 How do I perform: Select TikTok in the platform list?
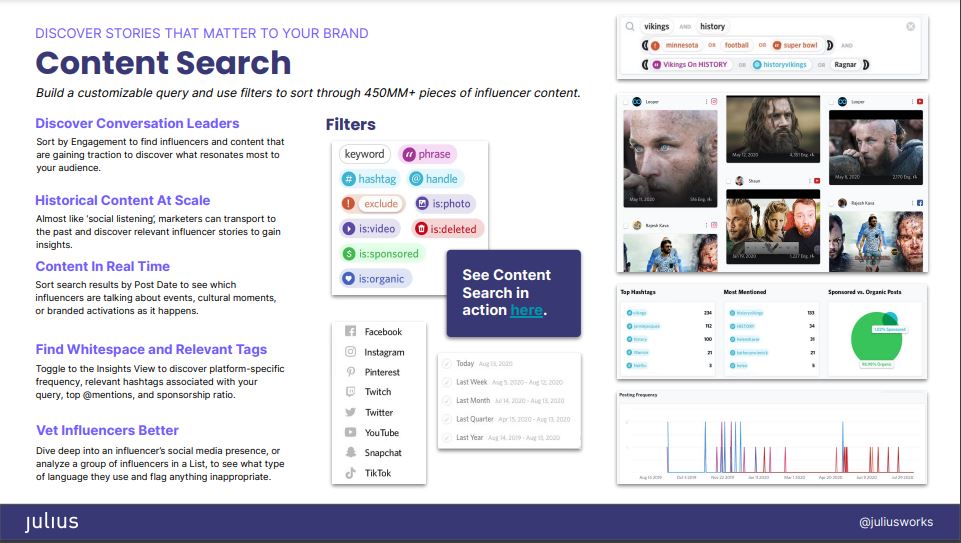(379, 473)
